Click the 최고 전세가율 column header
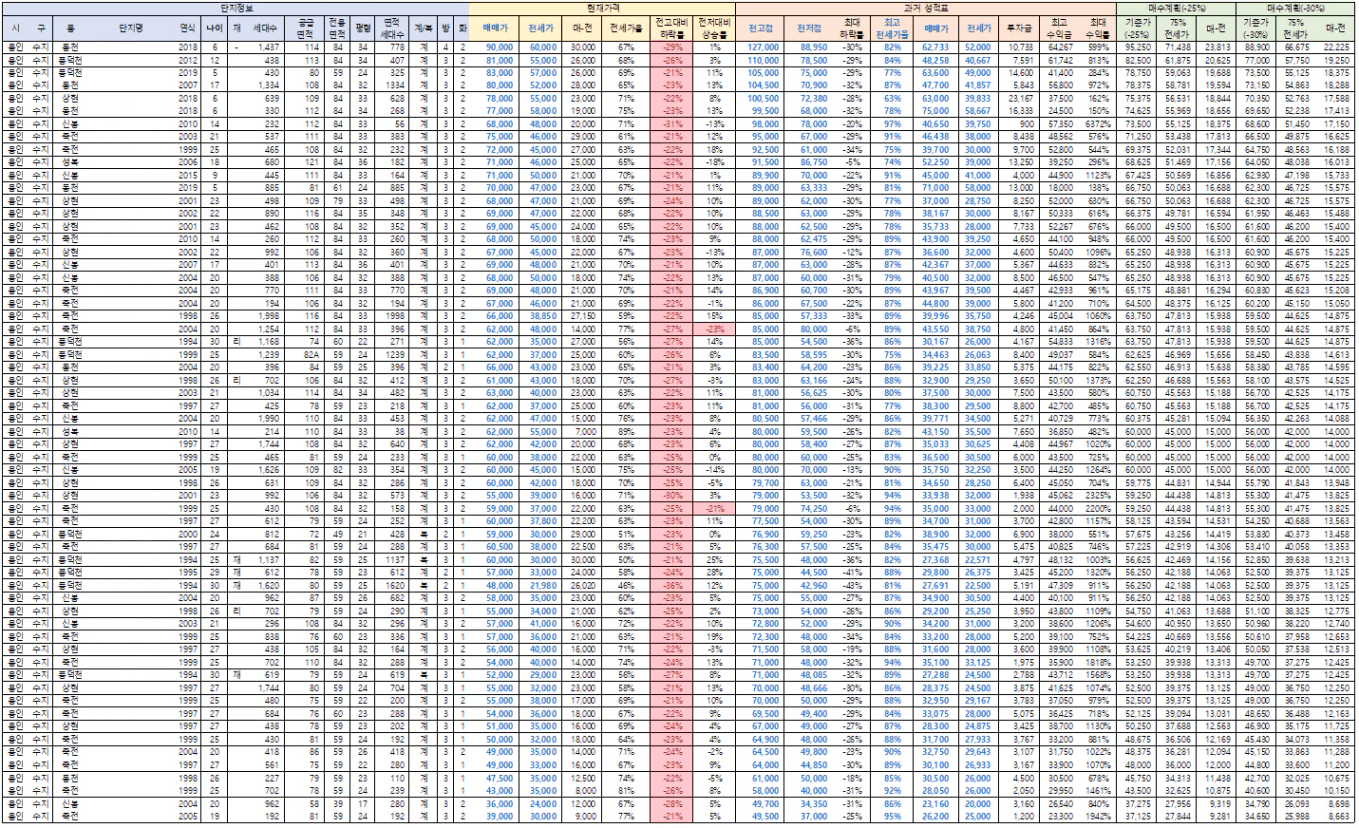This screenshot has height=828, width=1359. pyautogui.click(x=891, y=28)
